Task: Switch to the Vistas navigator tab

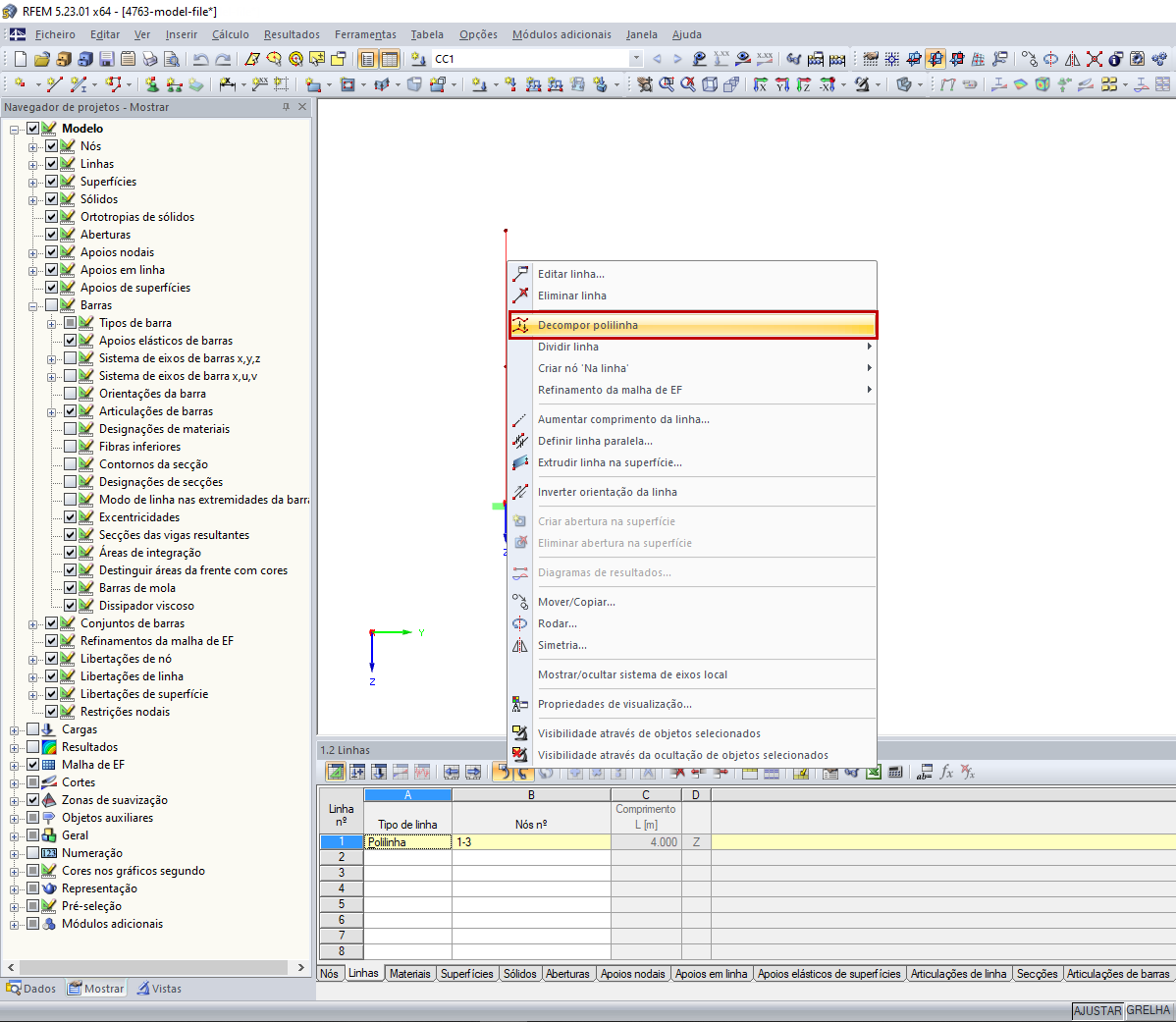Action: [x=159, y=989]
